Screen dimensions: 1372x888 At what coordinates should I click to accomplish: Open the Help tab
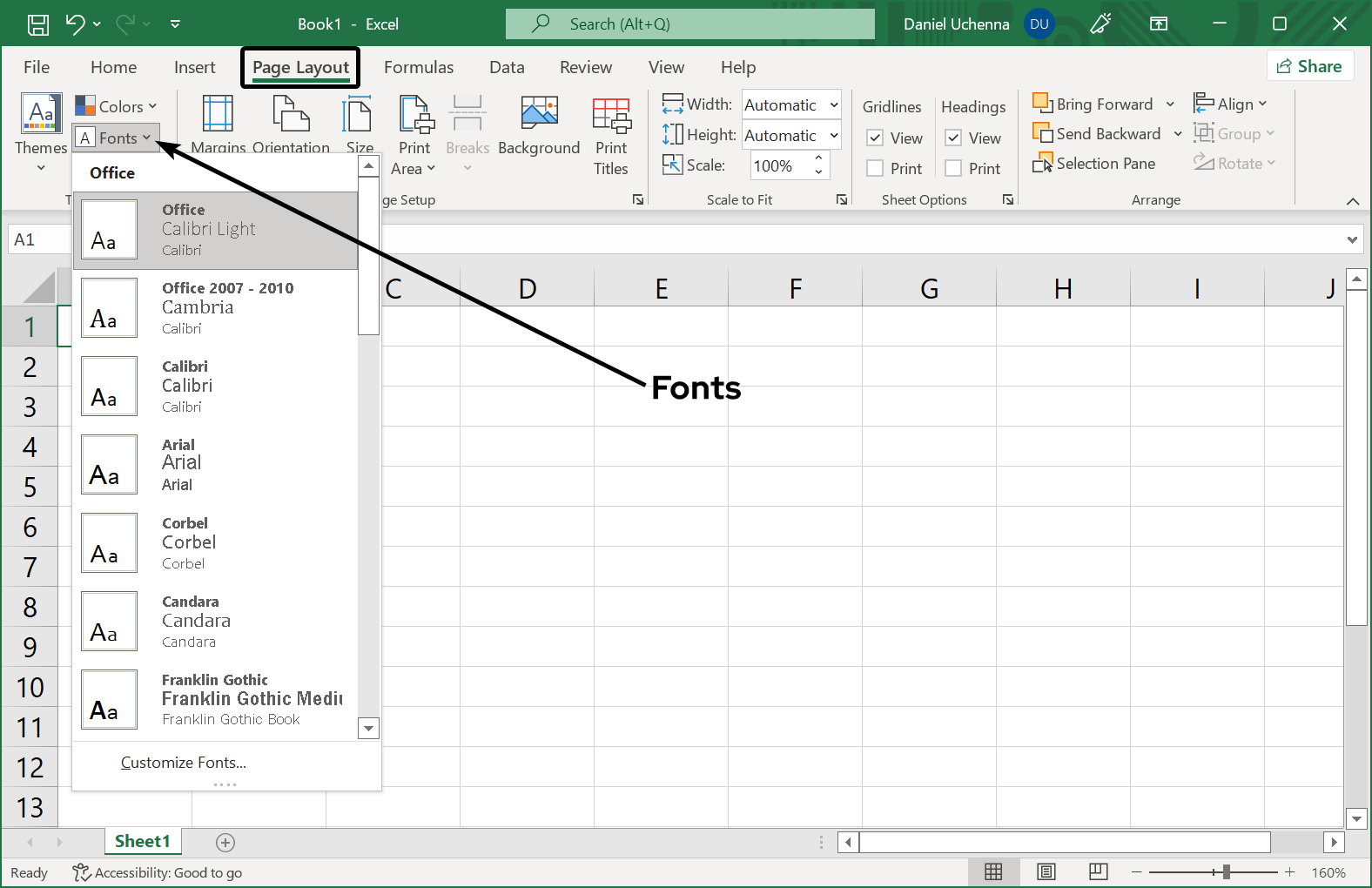tap(738, 67)
